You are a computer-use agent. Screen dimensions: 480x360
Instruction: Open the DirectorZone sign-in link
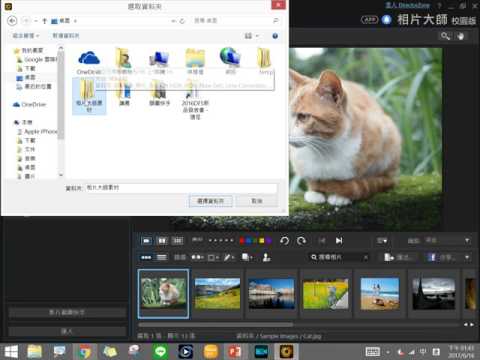(x=407, y=6)
